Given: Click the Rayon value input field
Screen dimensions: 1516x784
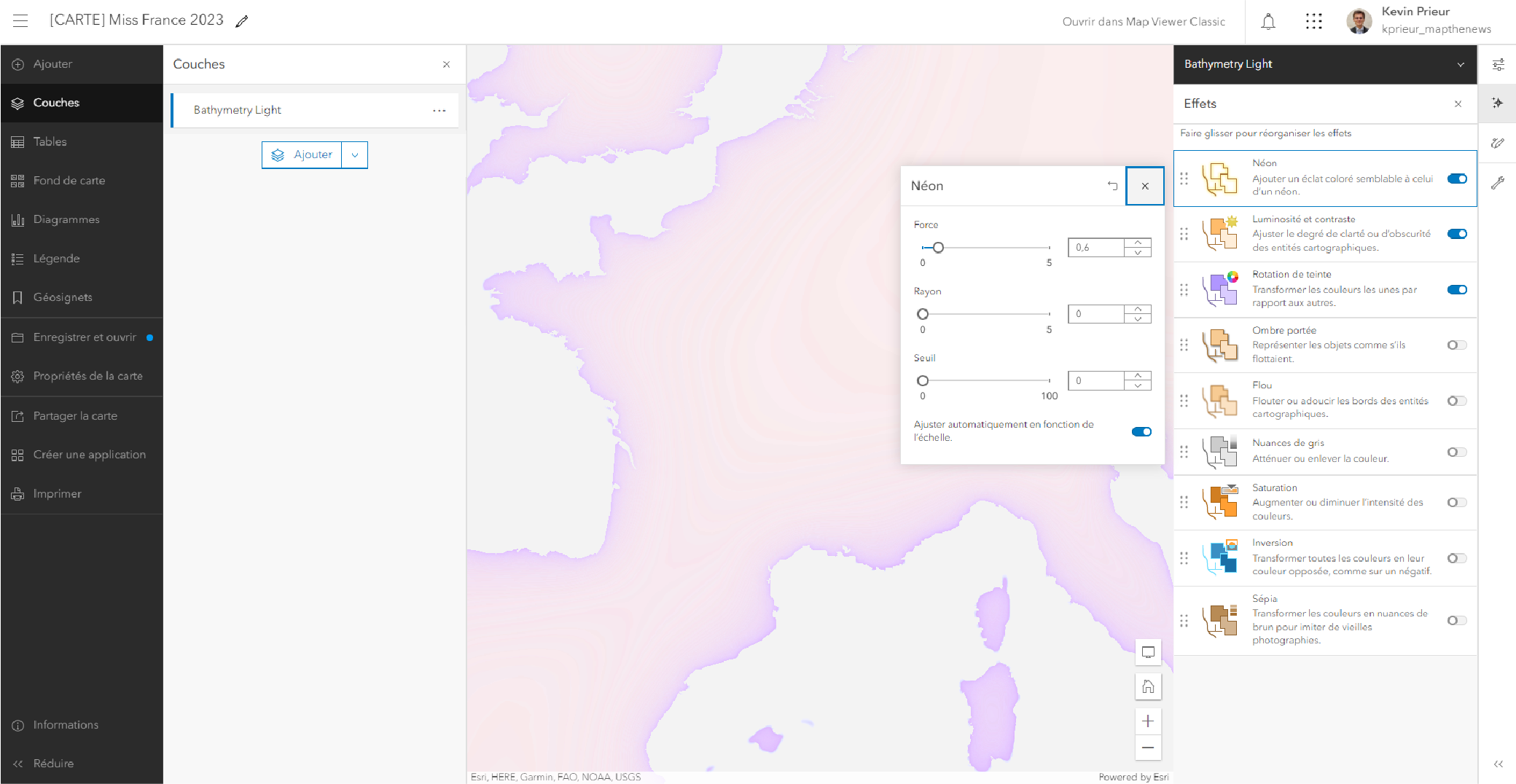Looking at the screenshot, I should pos(1097,314).
